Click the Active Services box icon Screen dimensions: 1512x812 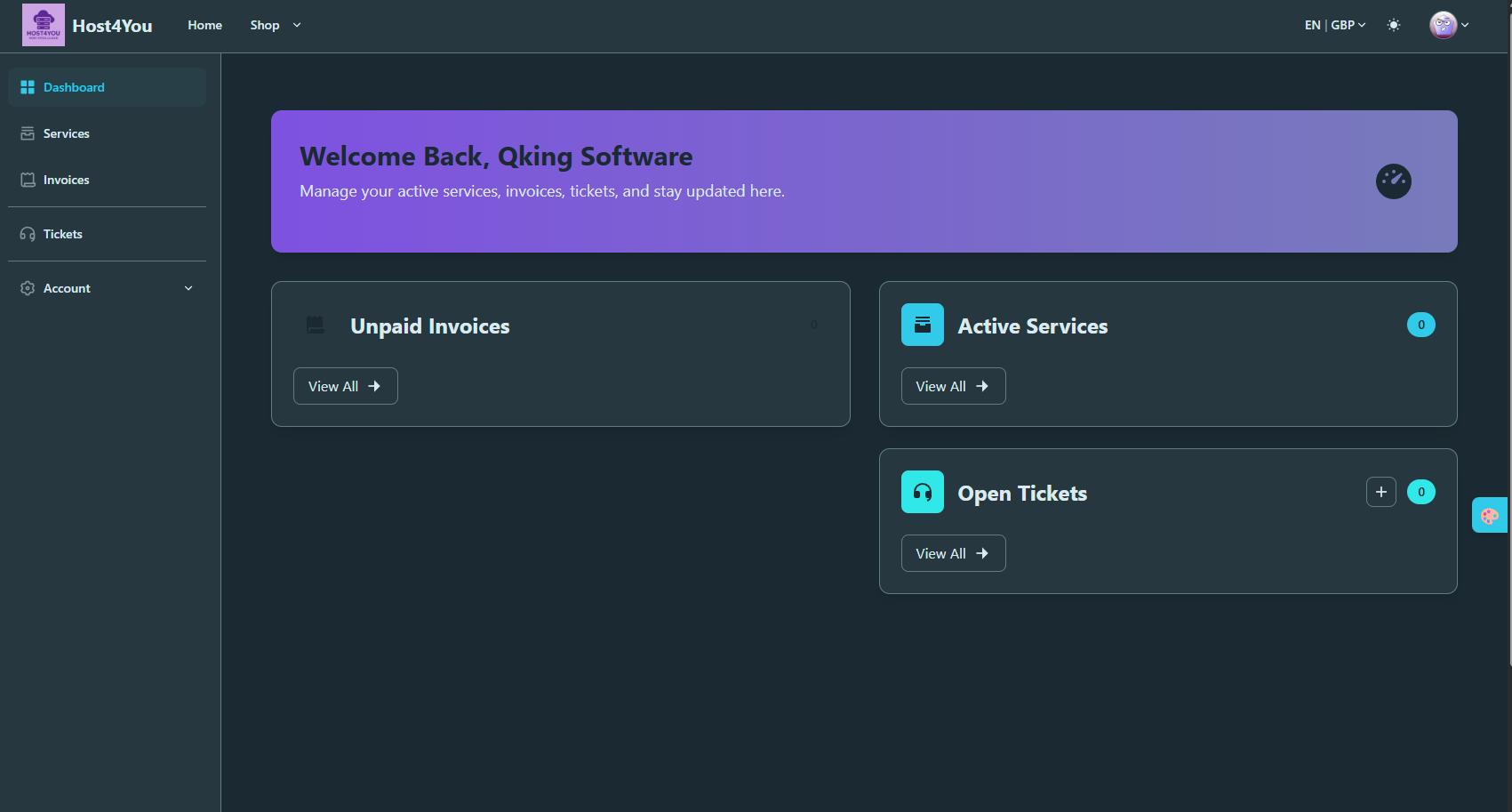[x=922, y=325]
